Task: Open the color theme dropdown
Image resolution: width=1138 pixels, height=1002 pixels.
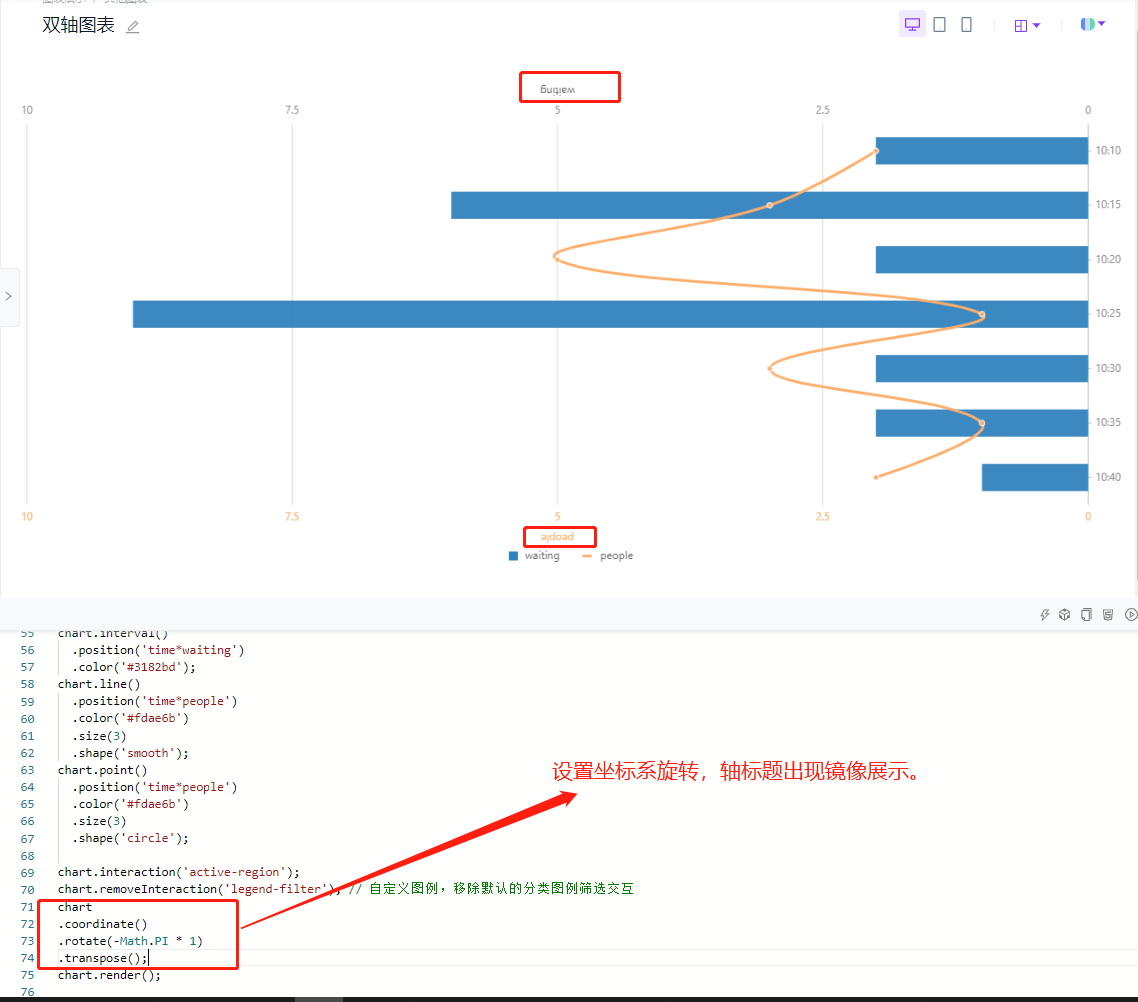Action: click(x=1092, y=24)
